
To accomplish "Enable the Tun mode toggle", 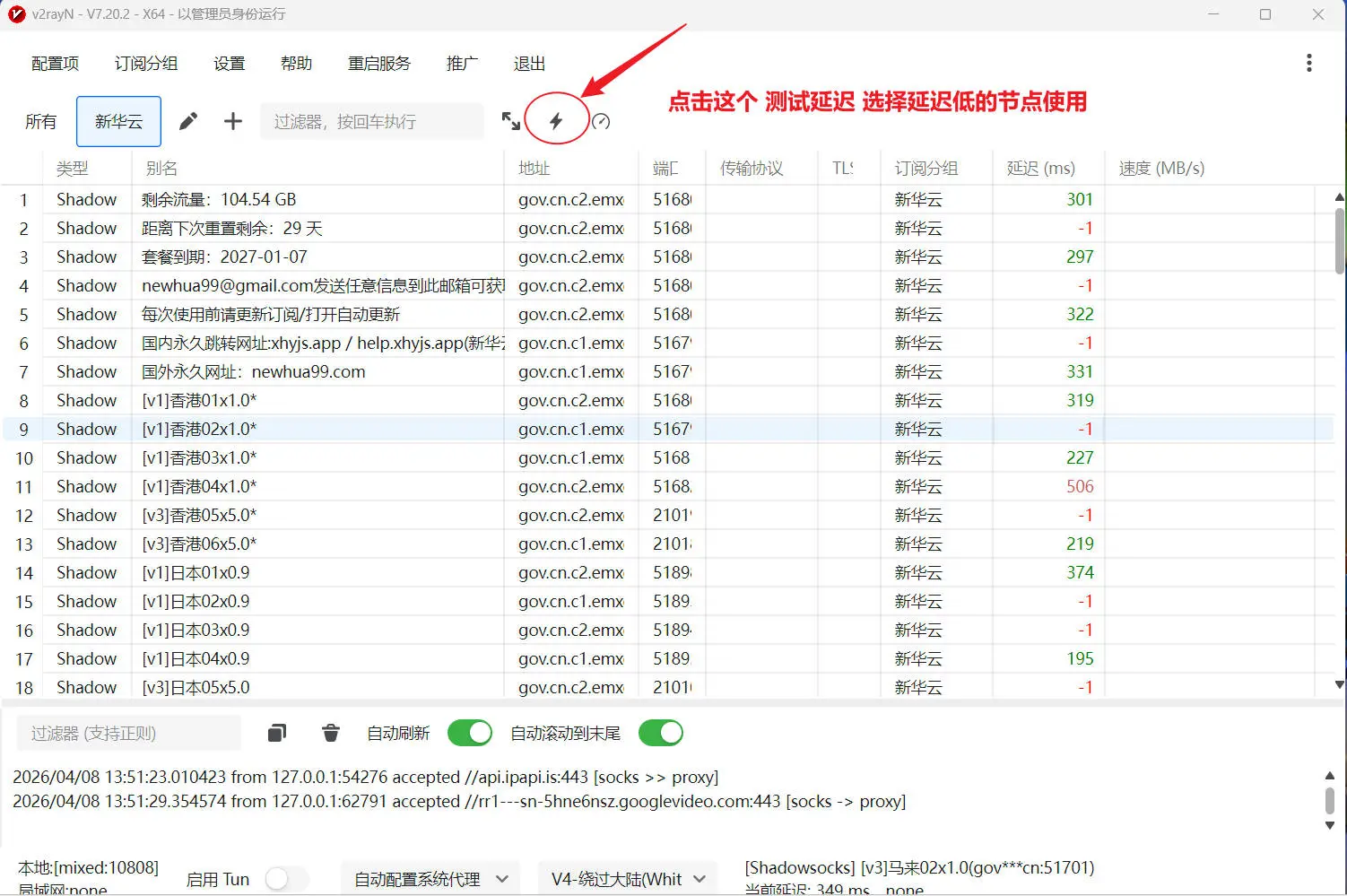I will click(x=288, y=880).
